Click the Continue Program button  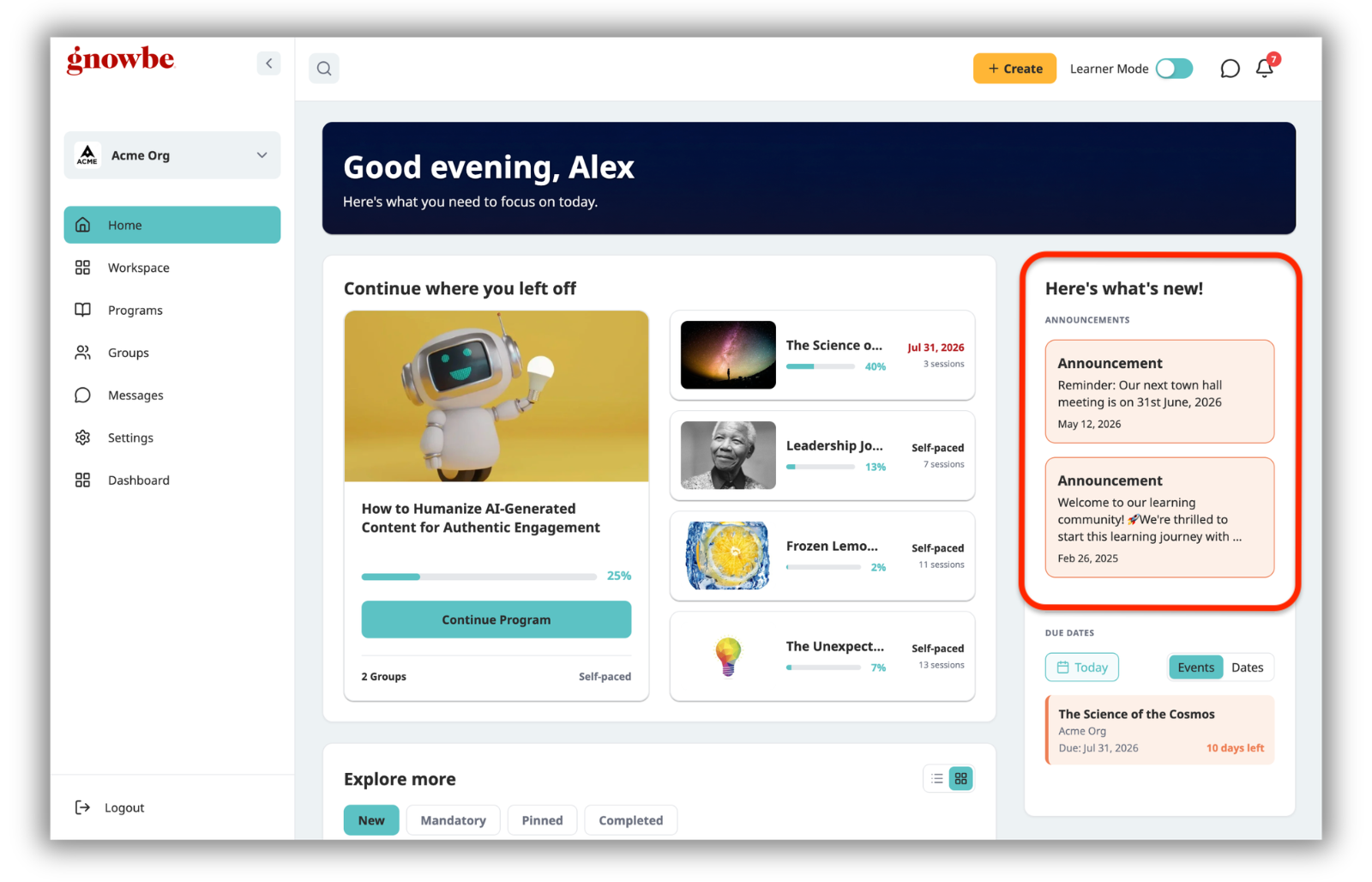click(x=496, y=619)
